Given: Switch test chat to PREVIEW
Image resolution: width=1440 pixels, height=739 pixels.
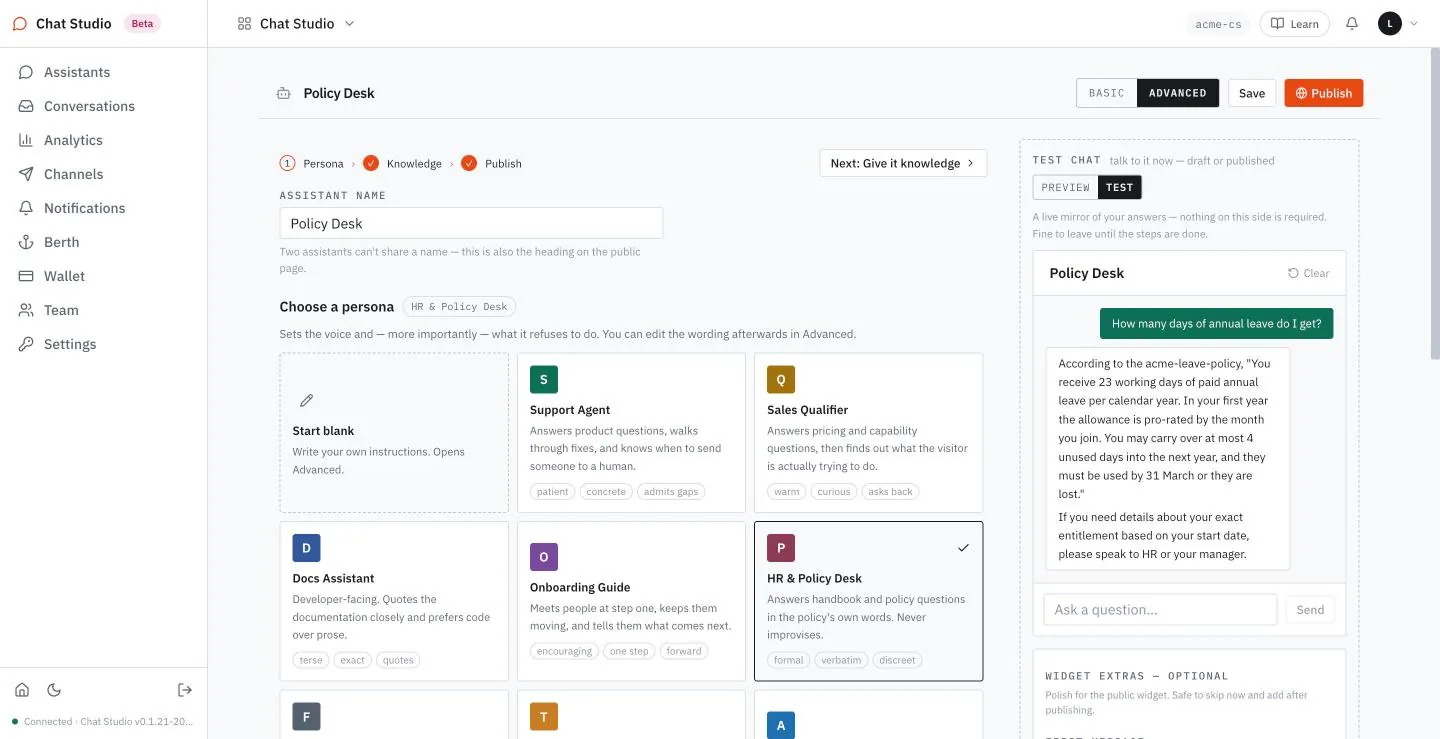Looking at the screenshot, I should pyautogui.click(x=1066, y=187).
